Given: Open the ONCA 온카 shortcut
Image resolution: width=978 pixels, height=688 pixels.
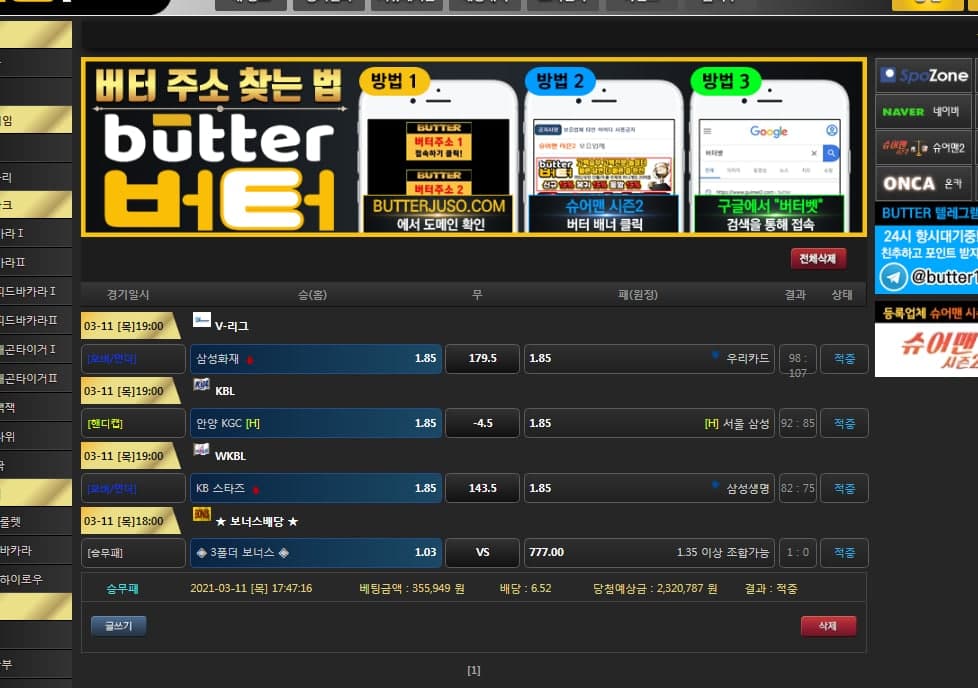Looking at the screenshot, I should [925, 184].
